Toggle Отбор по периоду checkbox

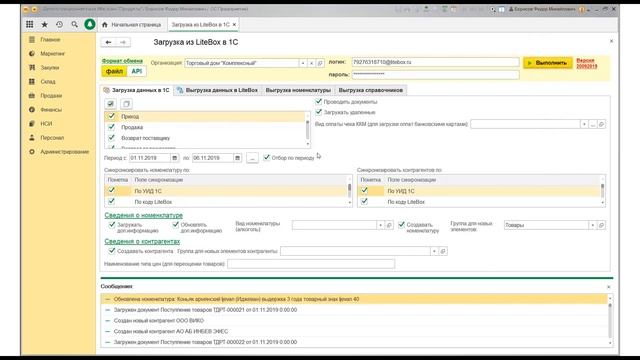[267, 158]
